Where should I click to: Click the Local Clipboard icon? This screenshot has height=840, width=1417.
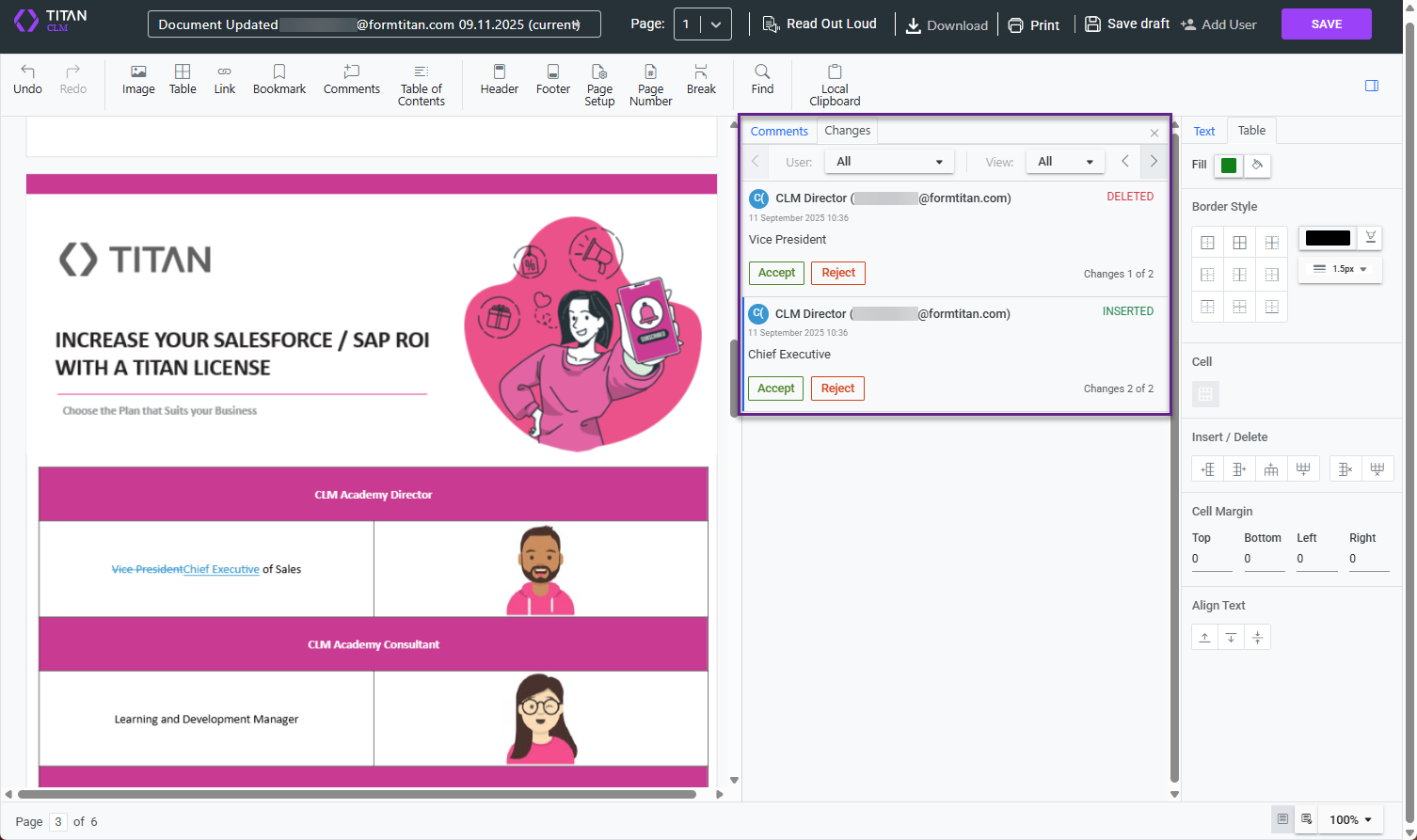(x=835, y=85)
